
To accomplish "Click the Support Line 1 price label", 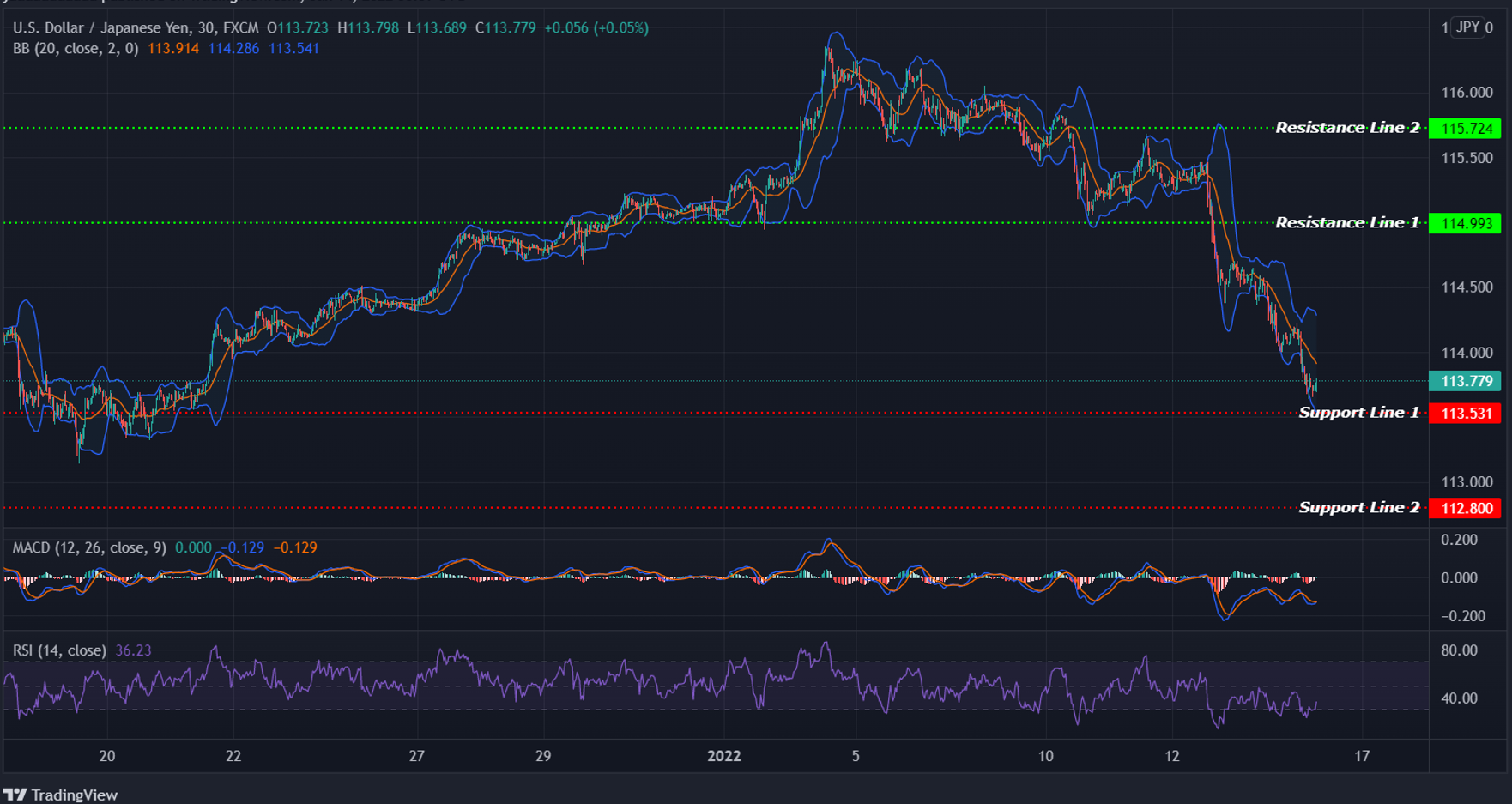I will [1467, 413].
